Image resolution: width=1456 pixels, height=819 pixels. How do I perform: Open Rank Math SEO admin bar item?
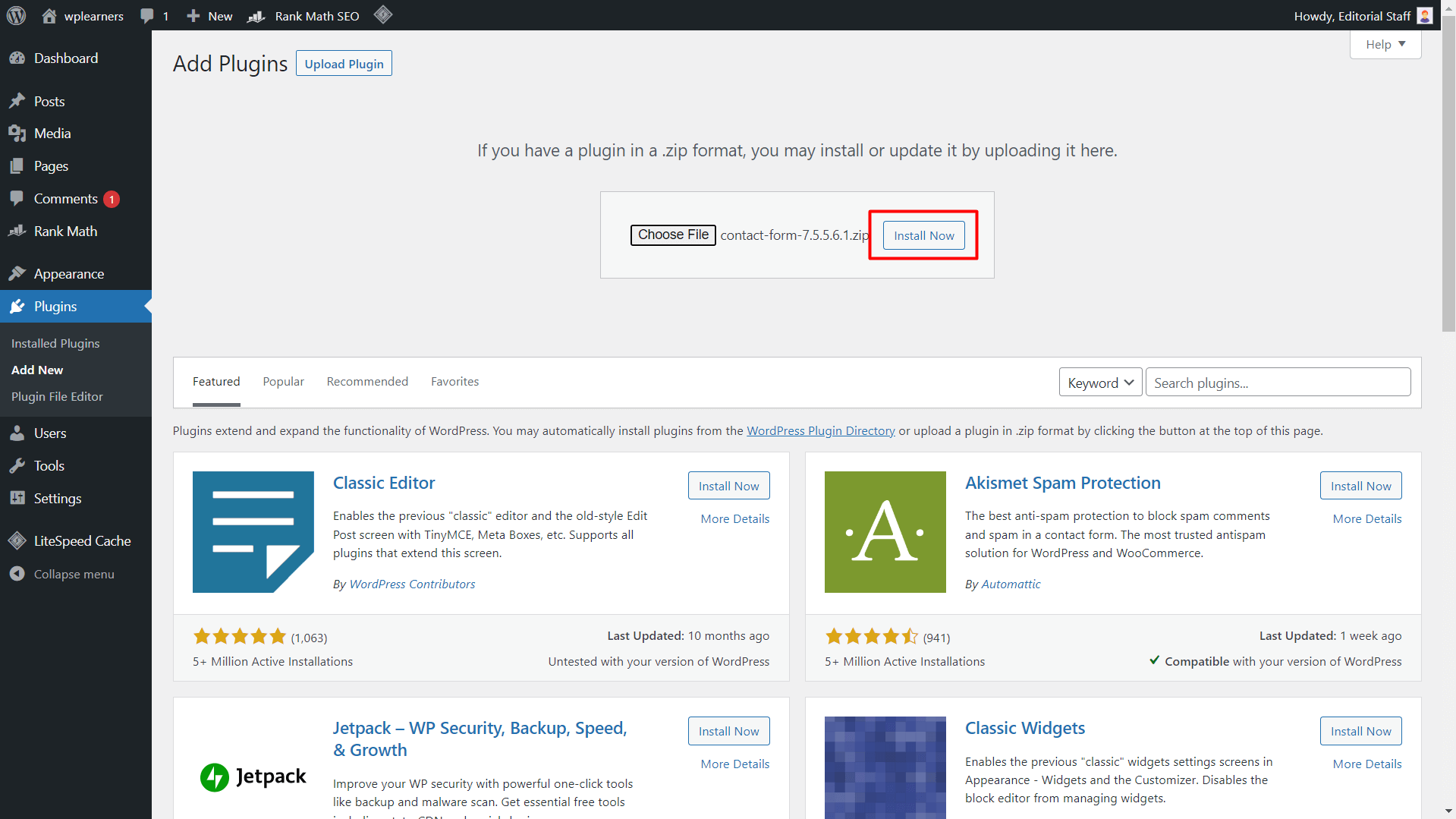pyautogui.click(x=303, y=16)
